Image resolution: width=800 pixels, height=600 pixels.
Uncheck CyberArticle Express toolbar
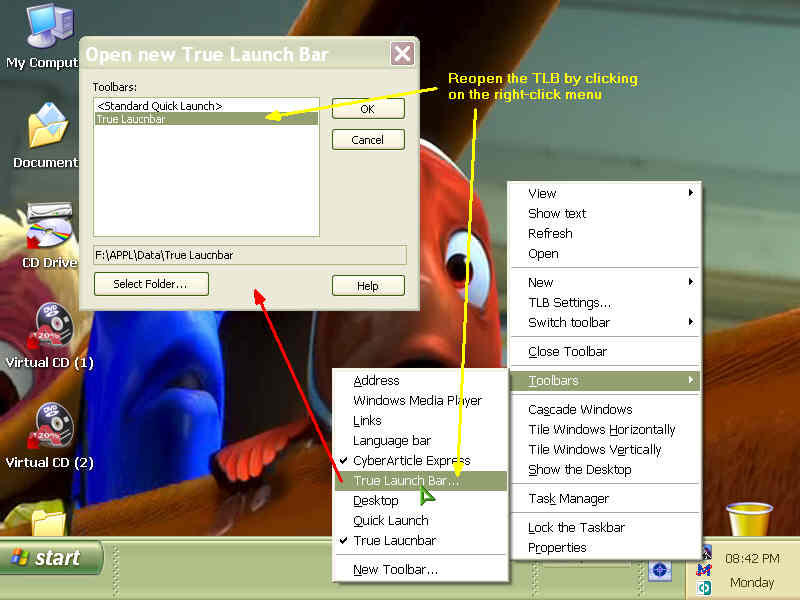point(411,460)
